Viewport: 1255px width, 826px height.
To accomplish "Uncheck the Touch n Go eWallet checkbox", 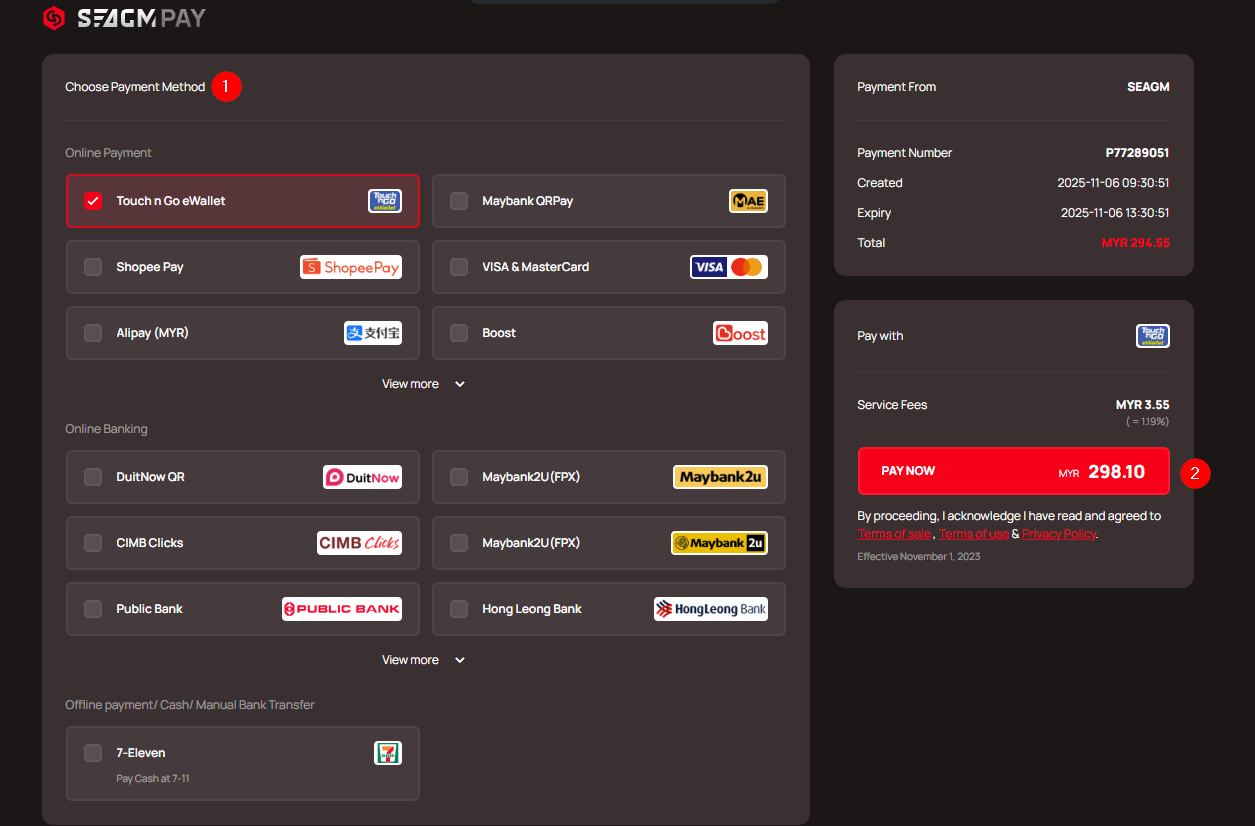I will 93,201.
